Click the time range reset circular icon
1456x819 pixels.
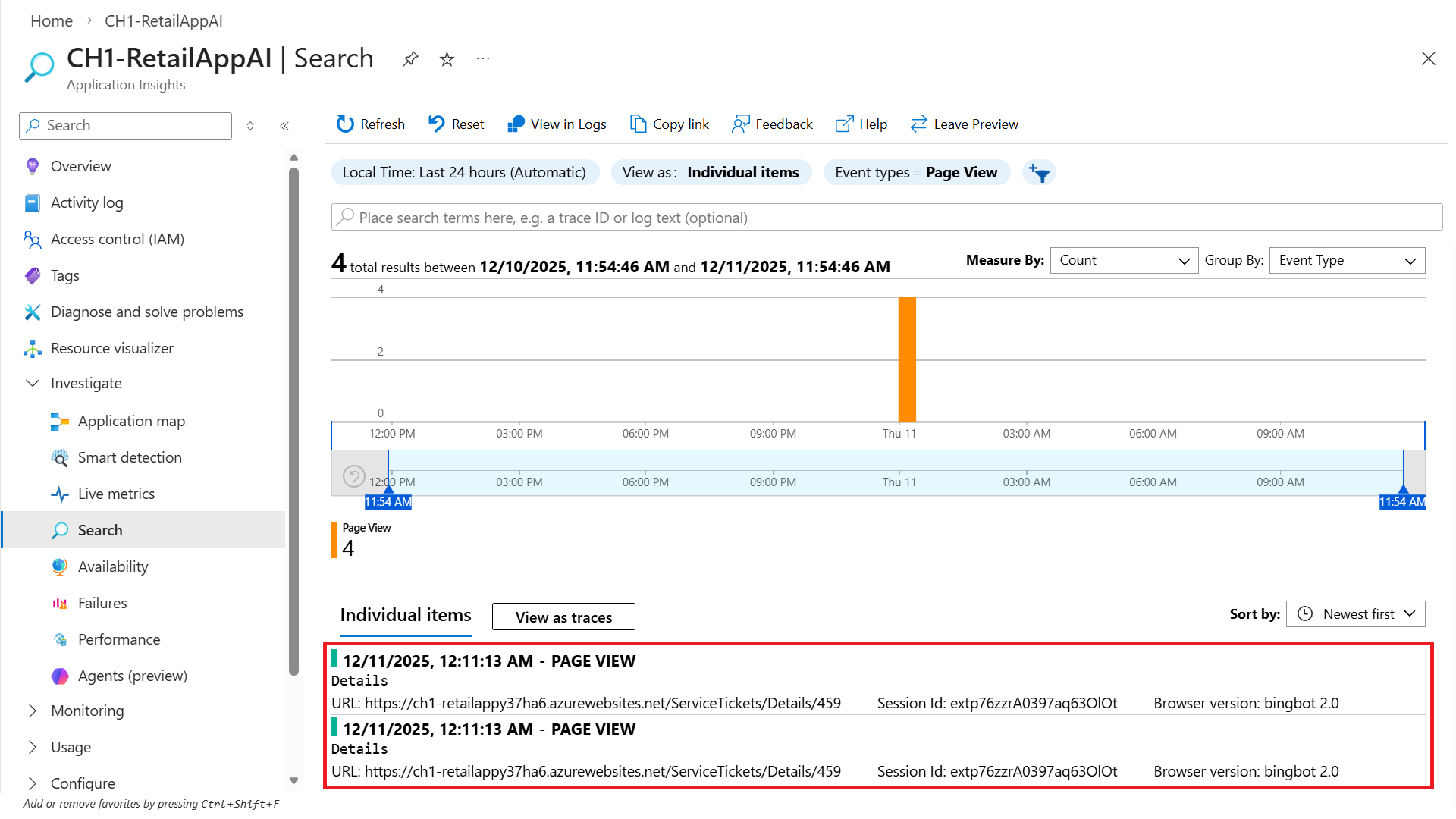tap(353, 476)
